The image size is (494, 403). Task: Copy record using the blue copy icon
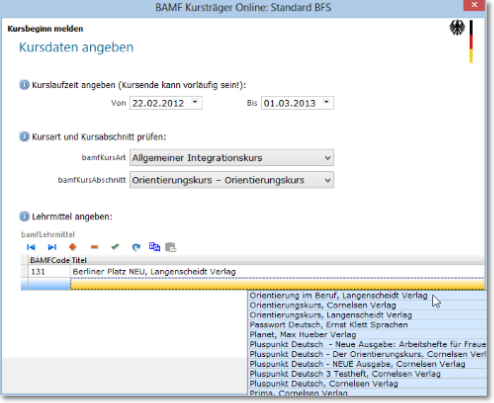tap(154, 247)
